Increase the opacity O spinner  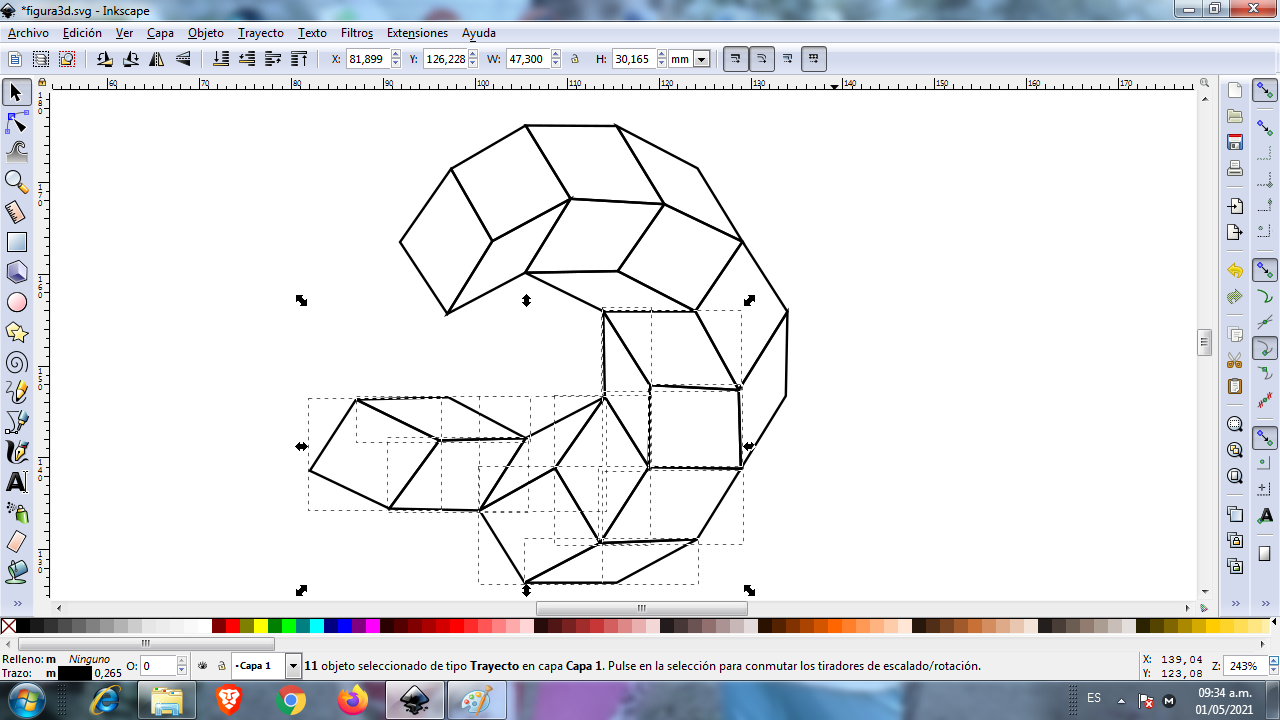point(182,661)
